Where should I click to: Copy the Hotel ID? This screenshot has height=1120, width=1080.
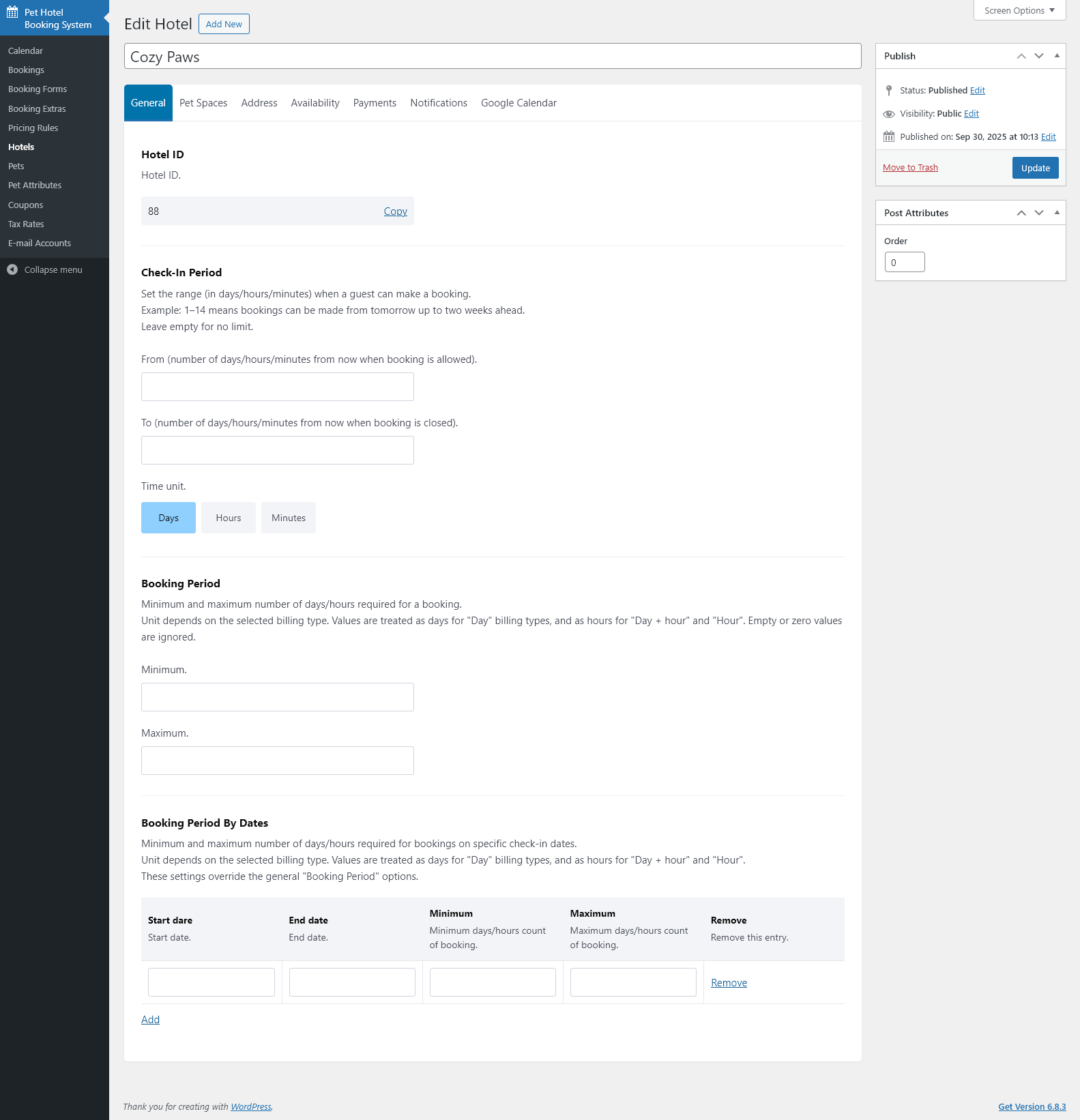396,211
